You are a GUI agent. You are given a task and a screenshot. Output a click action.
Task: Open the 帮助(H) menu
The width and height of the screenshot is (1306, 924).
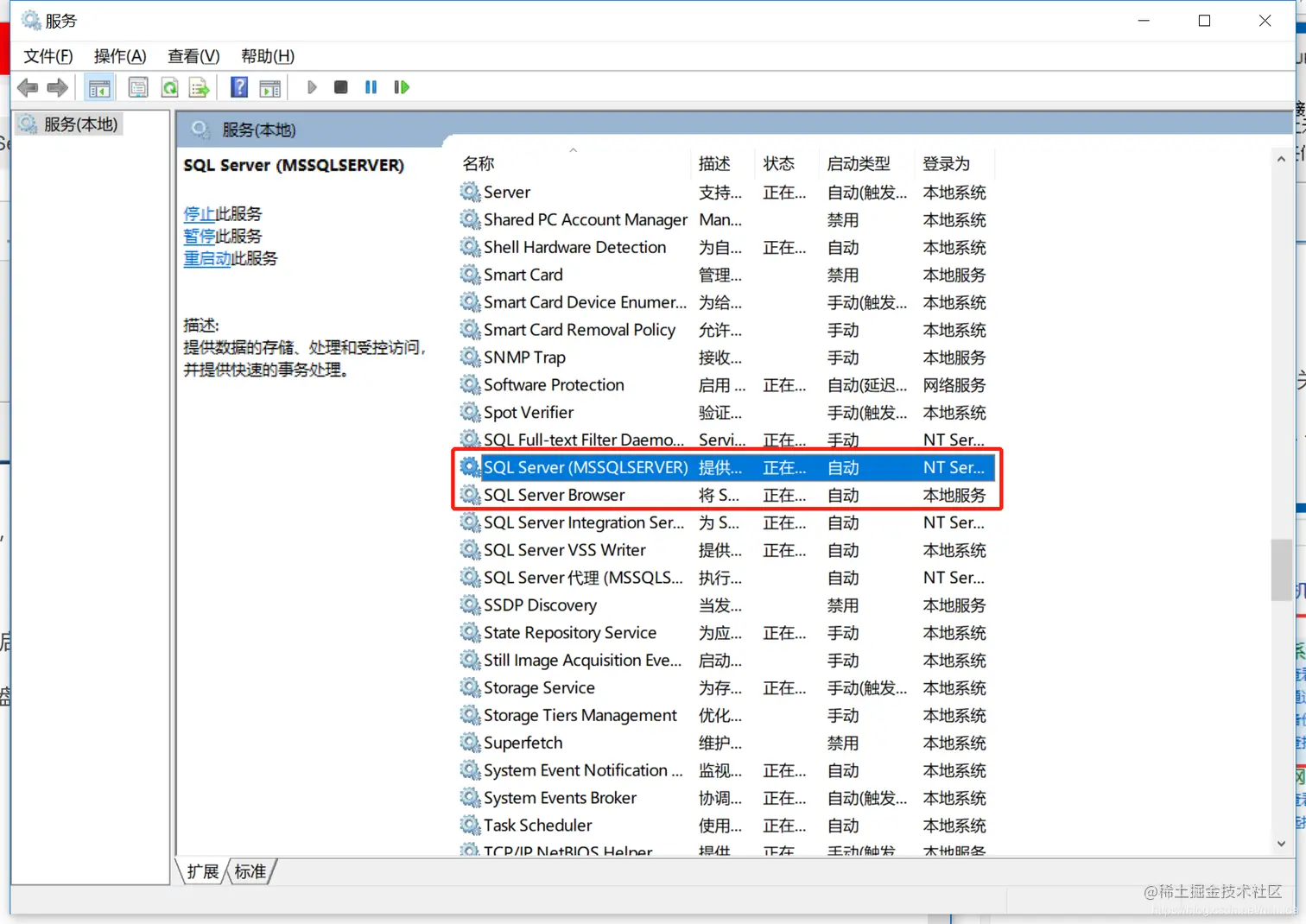click(x=268, y=56)
